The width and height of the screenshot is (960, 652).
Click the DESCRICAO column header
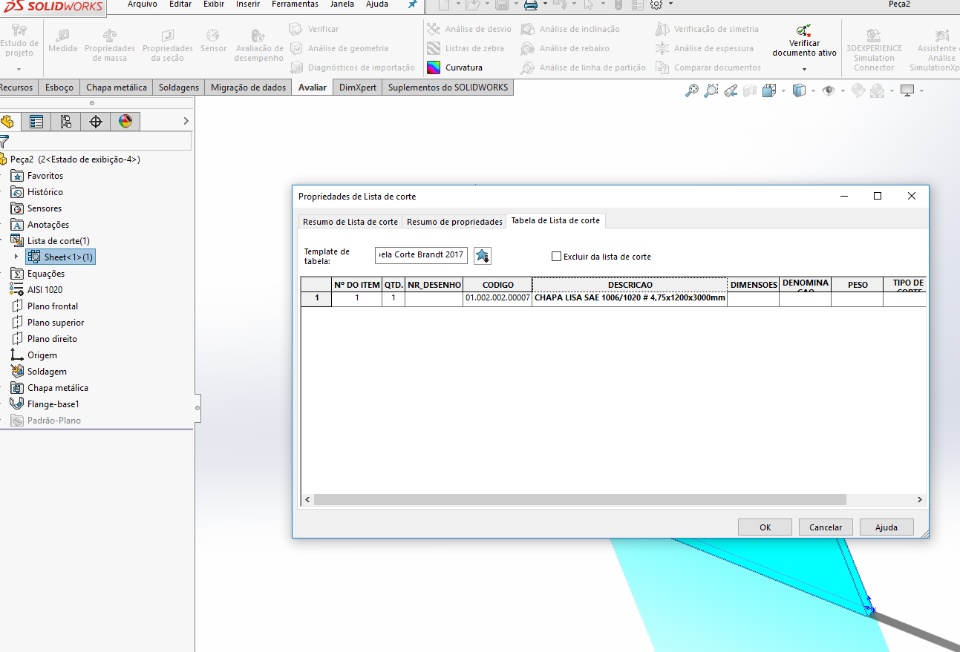629,285
